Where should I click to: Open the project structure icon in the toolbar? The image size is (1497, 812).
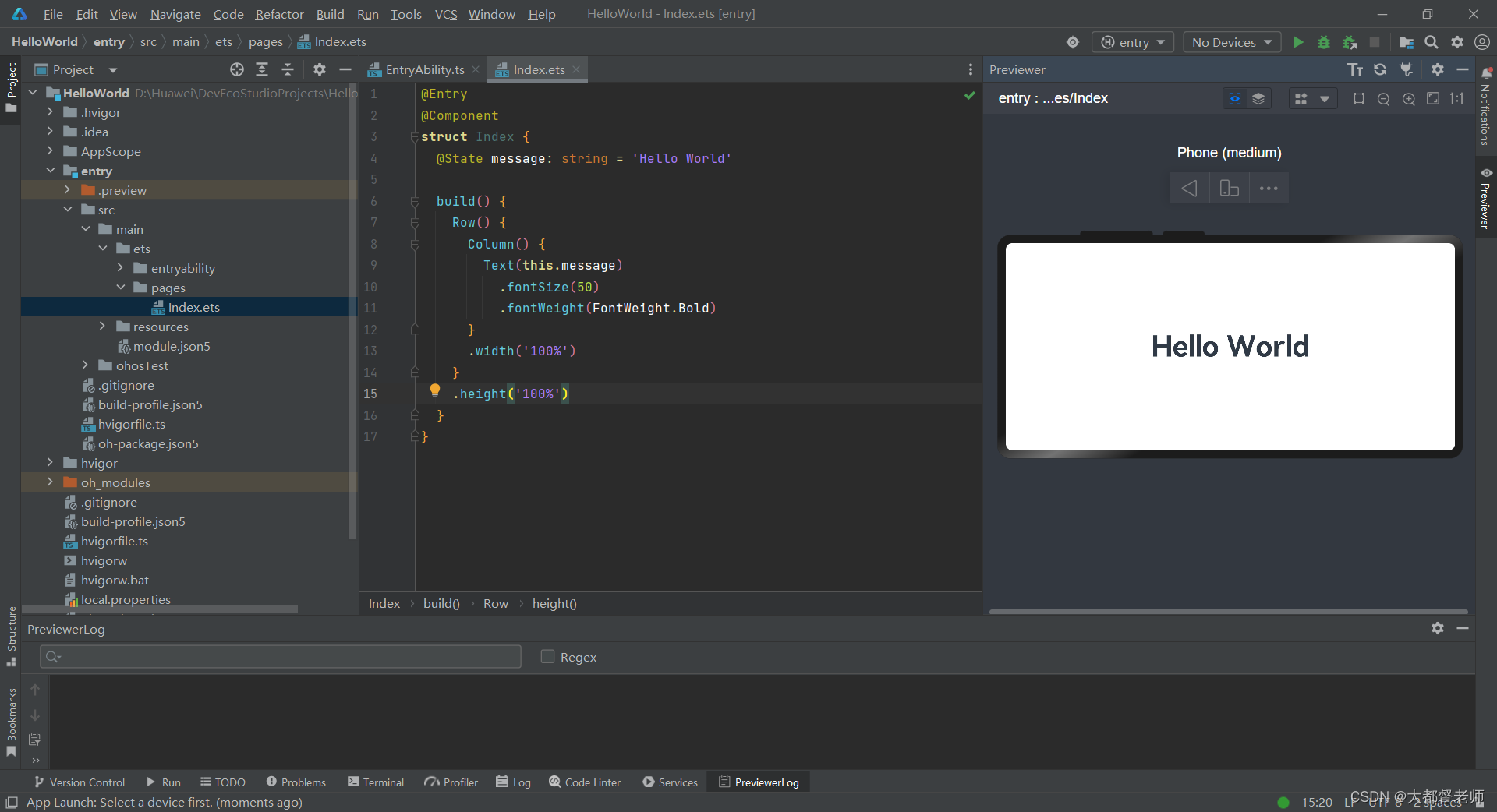(x=1406, y=42)
